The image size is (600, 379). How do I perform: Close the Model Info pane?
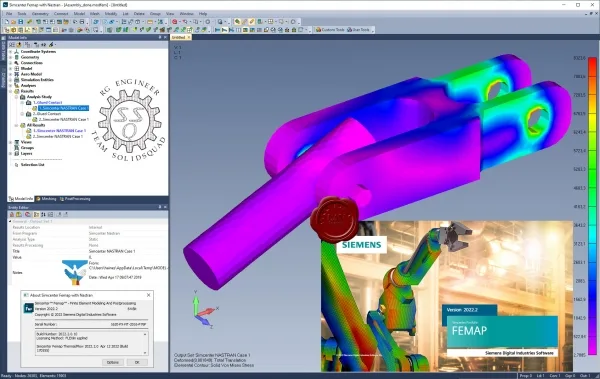(x=165, y=38)
